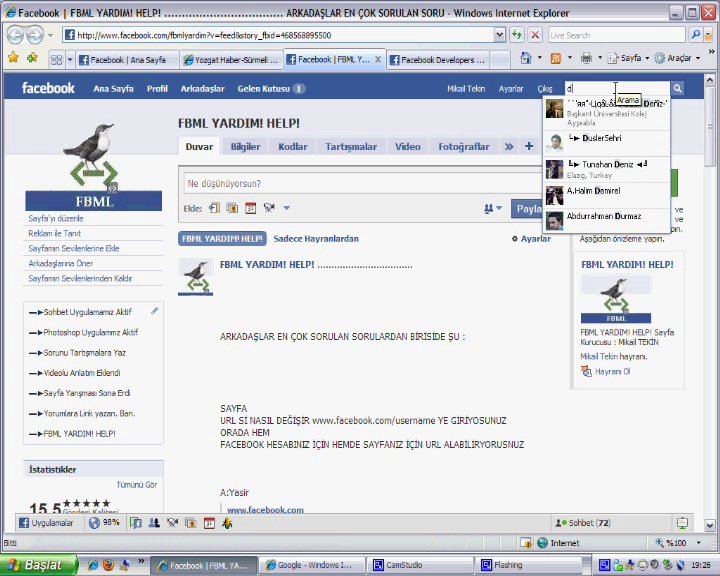
Task: Click the add video attachment icon
Action: pyautogui.click(x=269, y=208)
